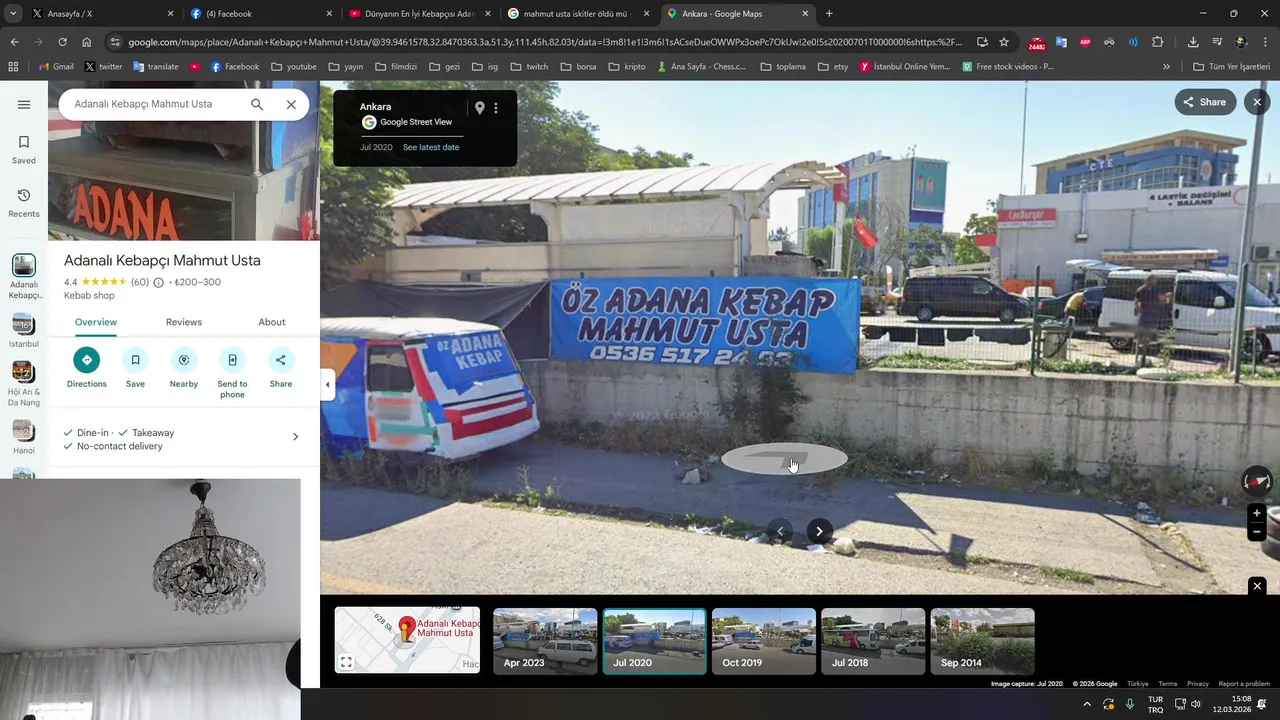Select the Sep 2014 imagery thumbnail
This screenshot has width=1280, height=720.
pos(983,641)
